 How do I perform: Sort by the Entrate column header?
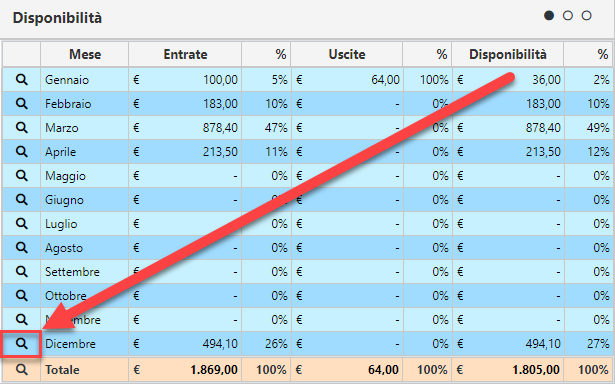[185, 54]
